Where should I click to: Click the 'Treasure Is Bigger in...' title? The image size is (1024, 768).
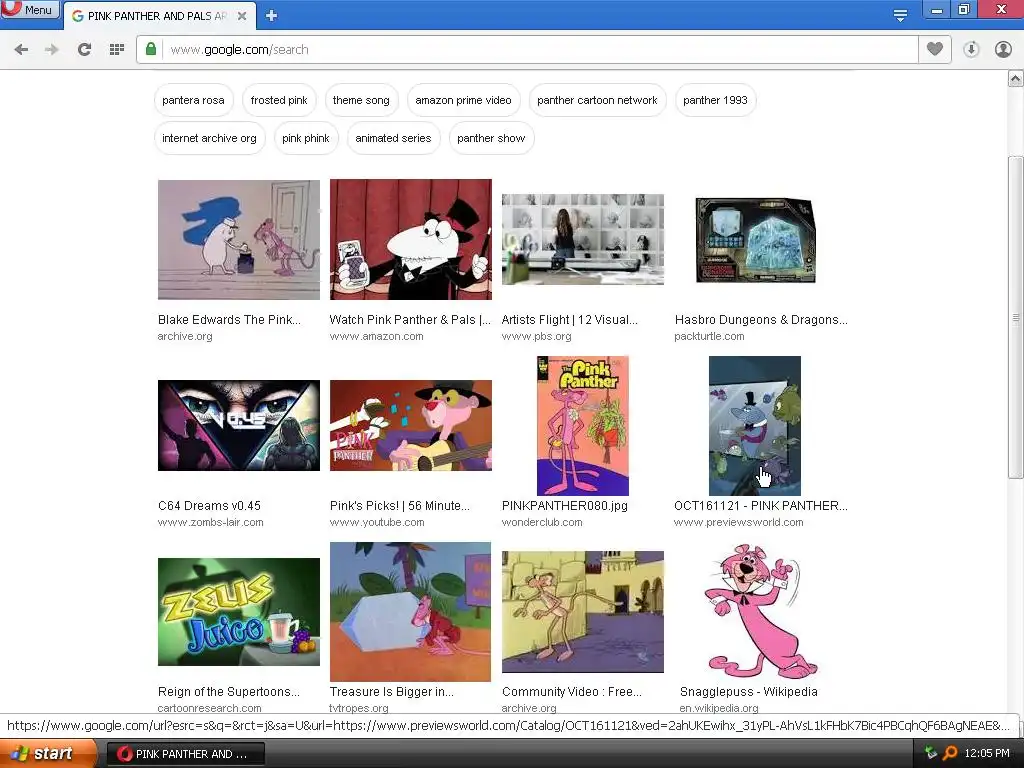point(391,692)
